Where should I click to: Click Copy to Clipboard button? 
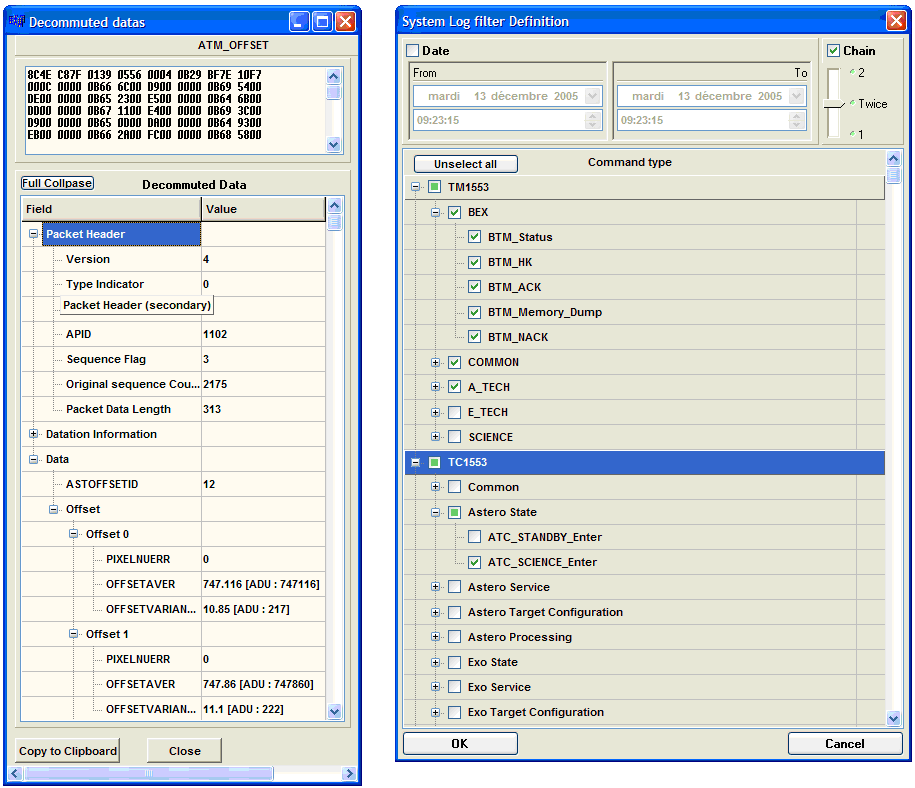[x=68, y=751]
